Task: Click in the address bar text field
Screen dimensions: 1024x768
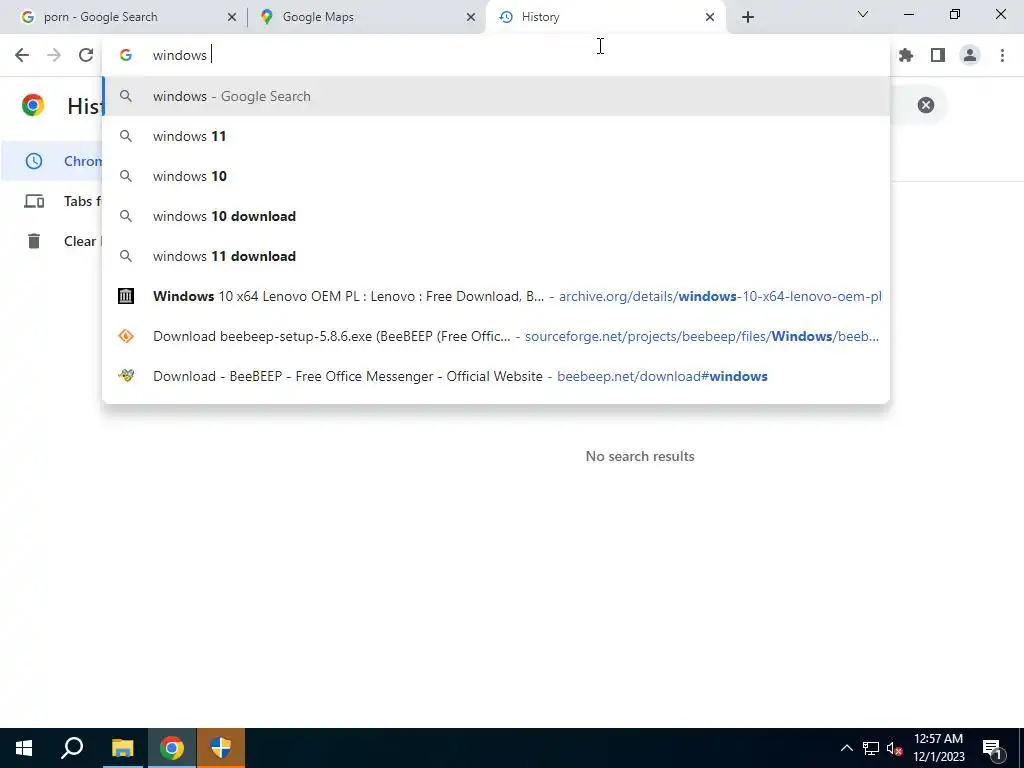Action: pos(496,56)
